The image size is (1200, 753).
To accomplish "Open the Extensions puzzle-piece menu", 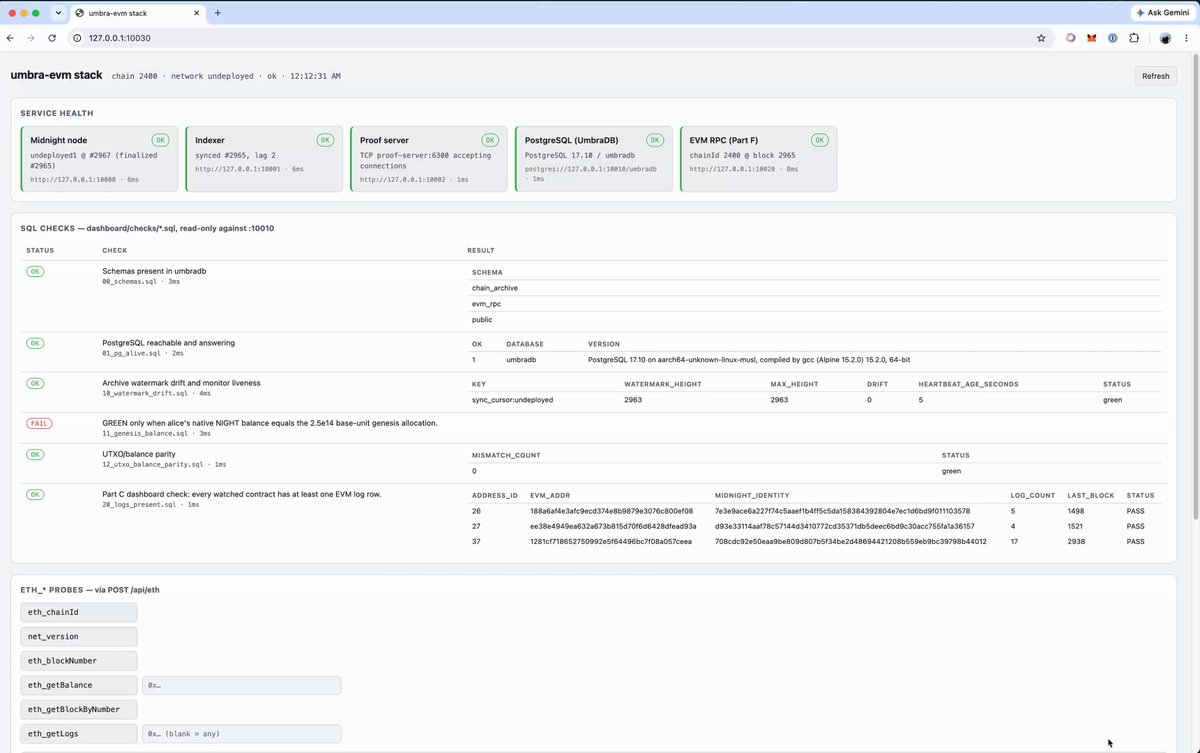I will [1134, 38].
